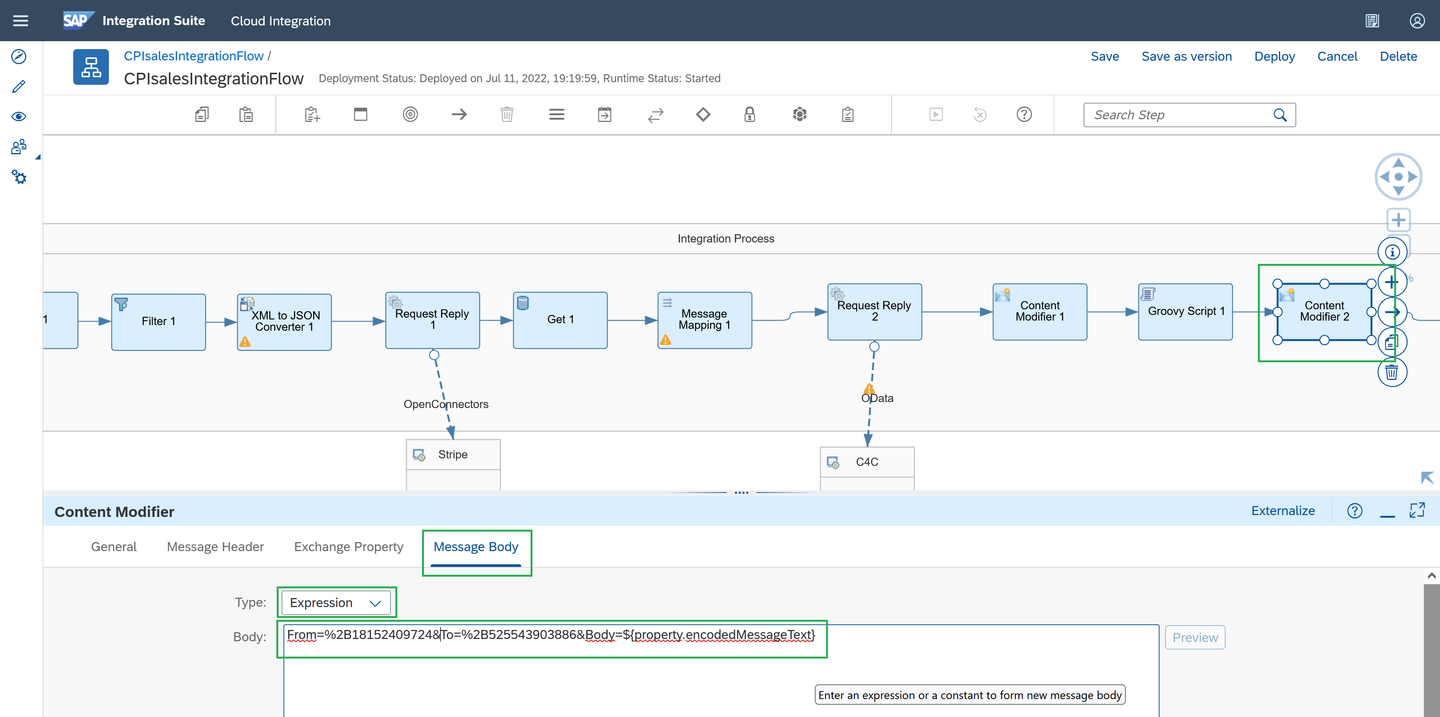This screenshot has height=717, width=1440.
Task: Open the properties panel Help icon
Action: 1355,511
